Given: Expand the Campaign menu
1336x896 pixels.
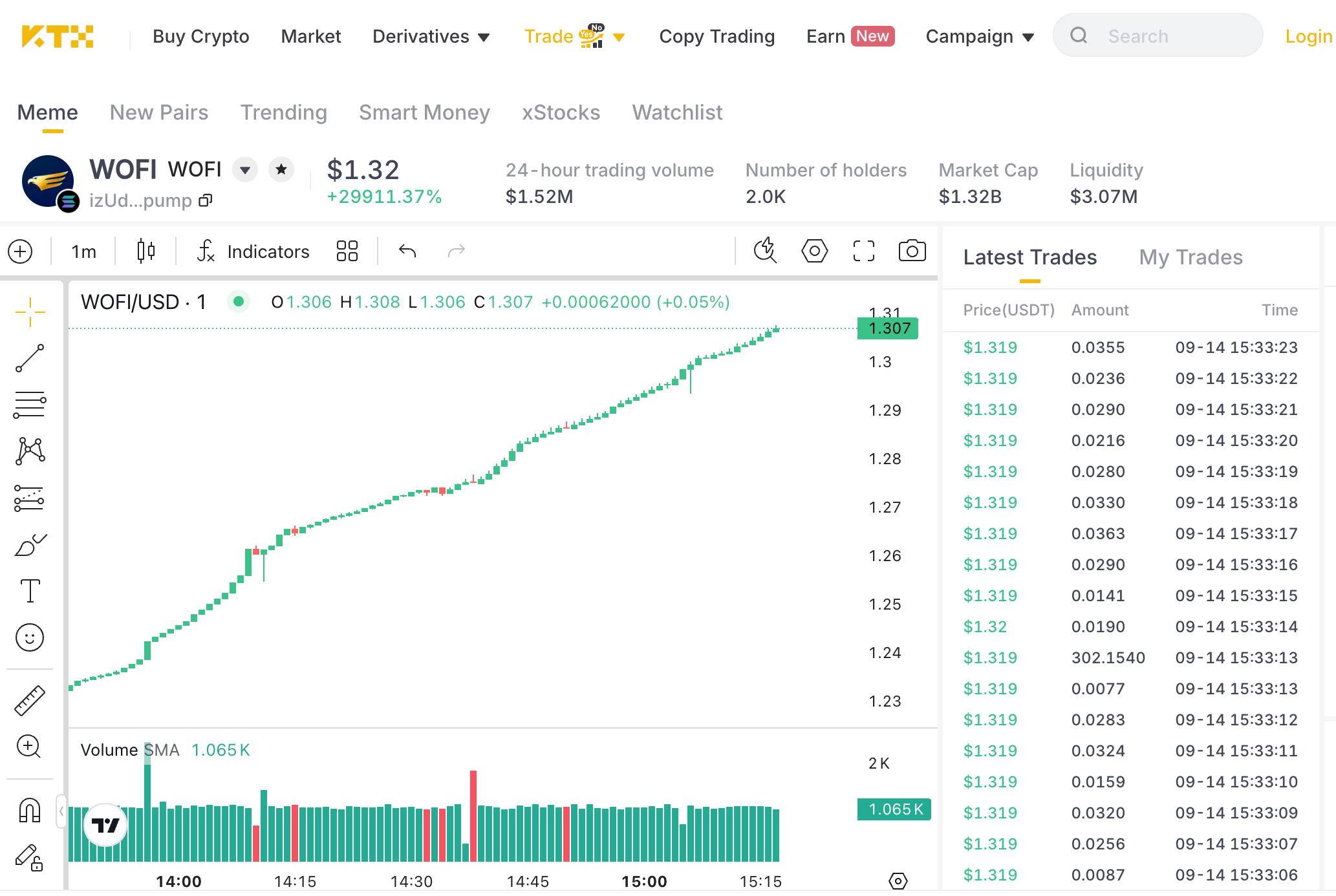Looking at the screenshot, I should point(980,36).
